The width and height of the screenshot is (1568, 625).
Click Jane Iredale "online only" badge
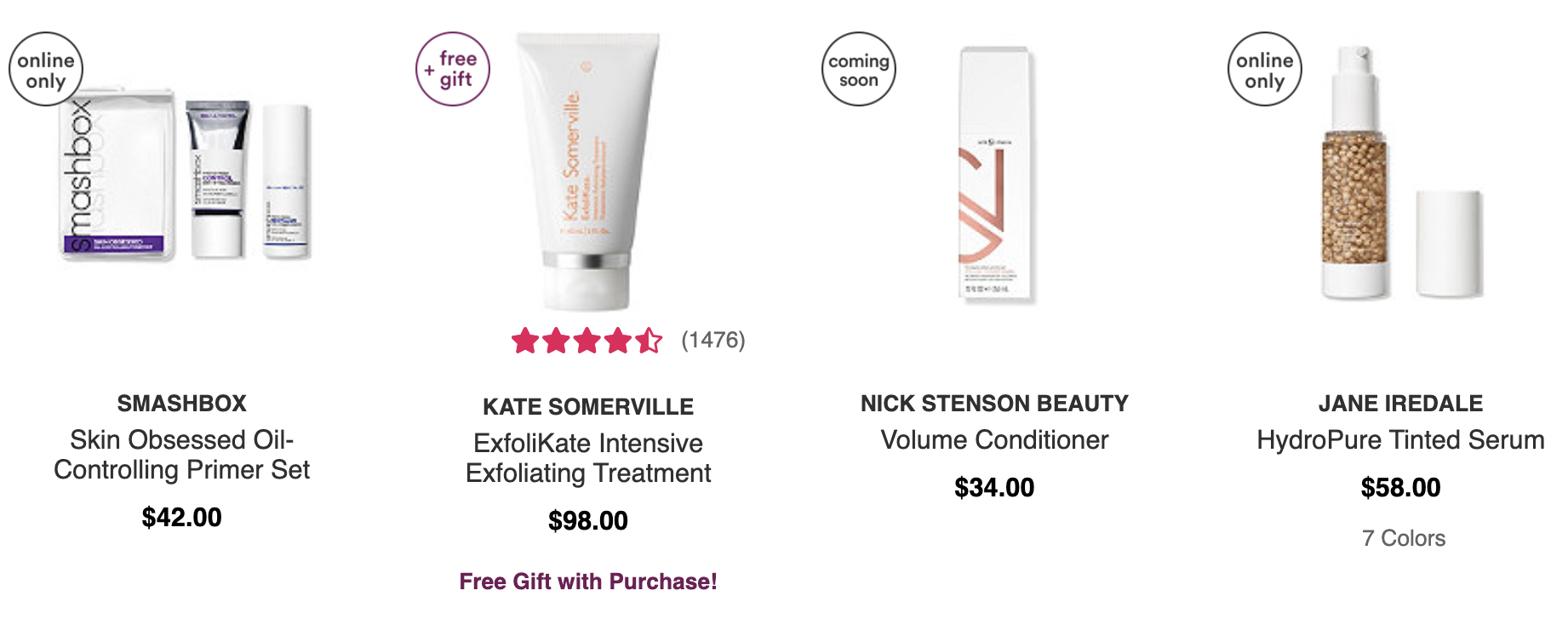(1265, 69)
